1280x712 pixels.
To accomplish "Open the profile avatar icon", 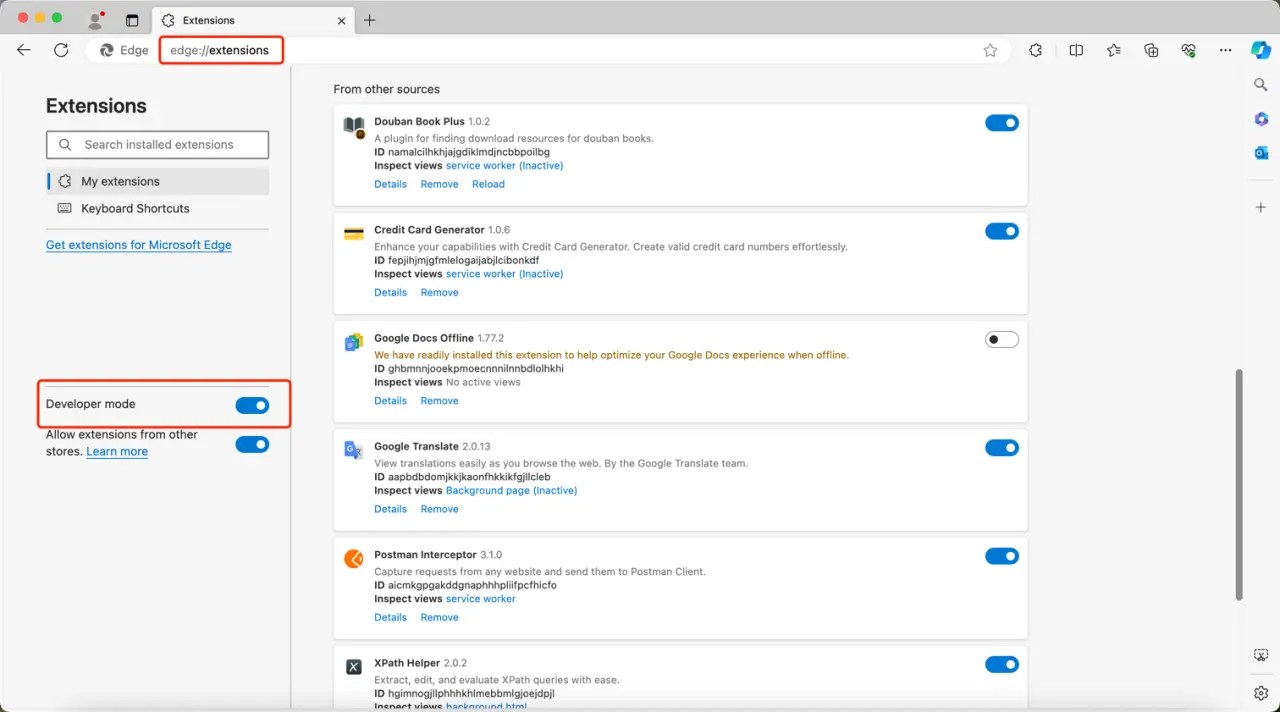I will coord(96,20).
